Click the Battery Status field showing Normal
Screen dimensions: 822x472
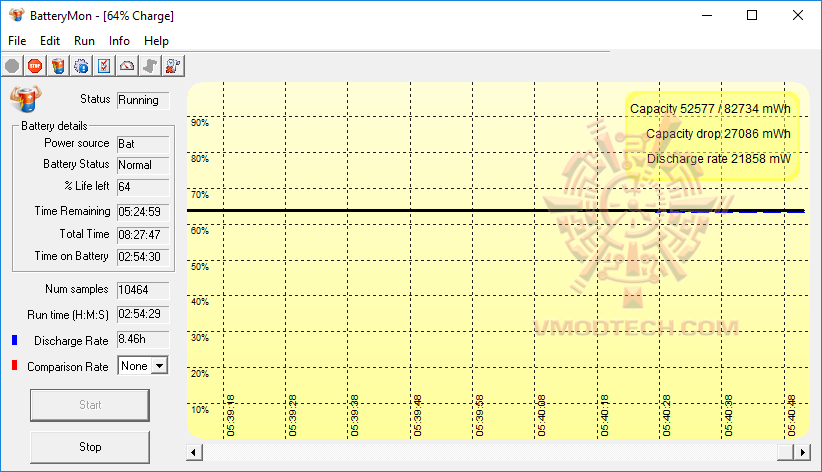pyautogui.click(x=143, y=165)
